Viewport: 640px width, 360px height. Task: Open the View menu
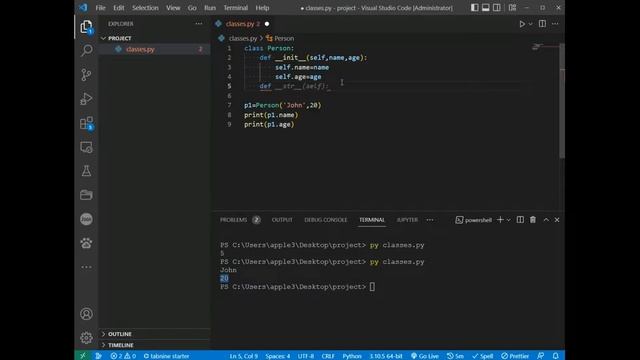tap(173, 8)
